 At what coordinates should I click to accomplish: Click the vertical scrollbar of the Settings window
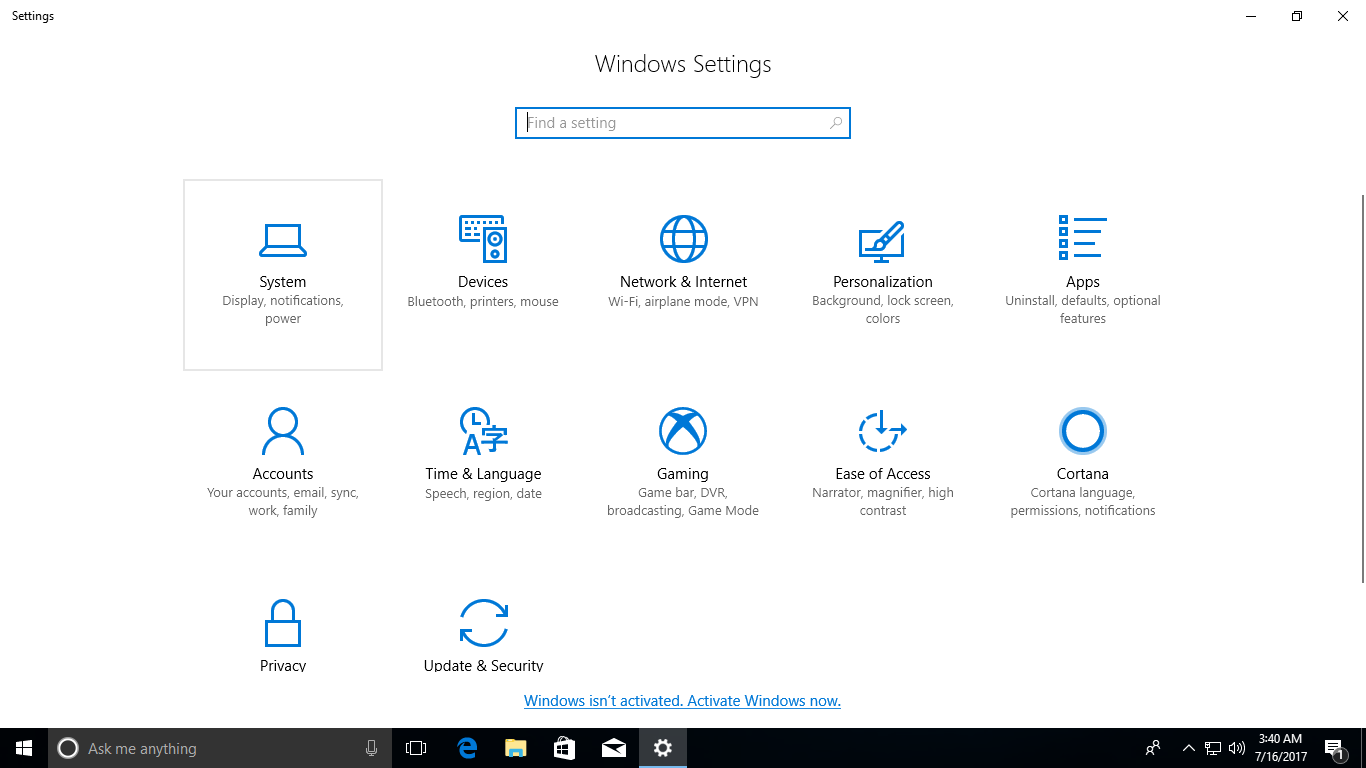[x=1362, y=388]
